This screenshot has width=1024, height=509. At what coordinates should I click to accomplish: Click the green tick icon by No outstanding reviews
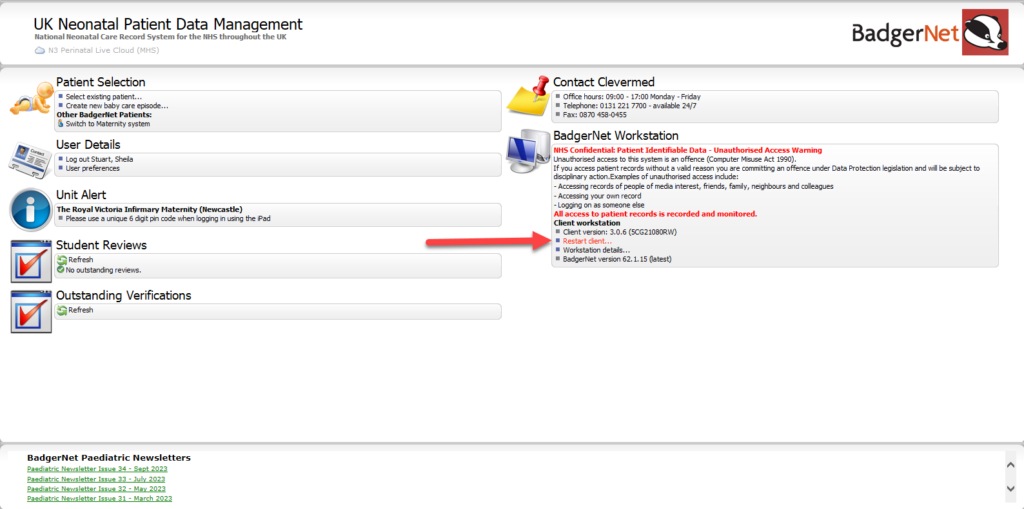click(x=61, y=269)
